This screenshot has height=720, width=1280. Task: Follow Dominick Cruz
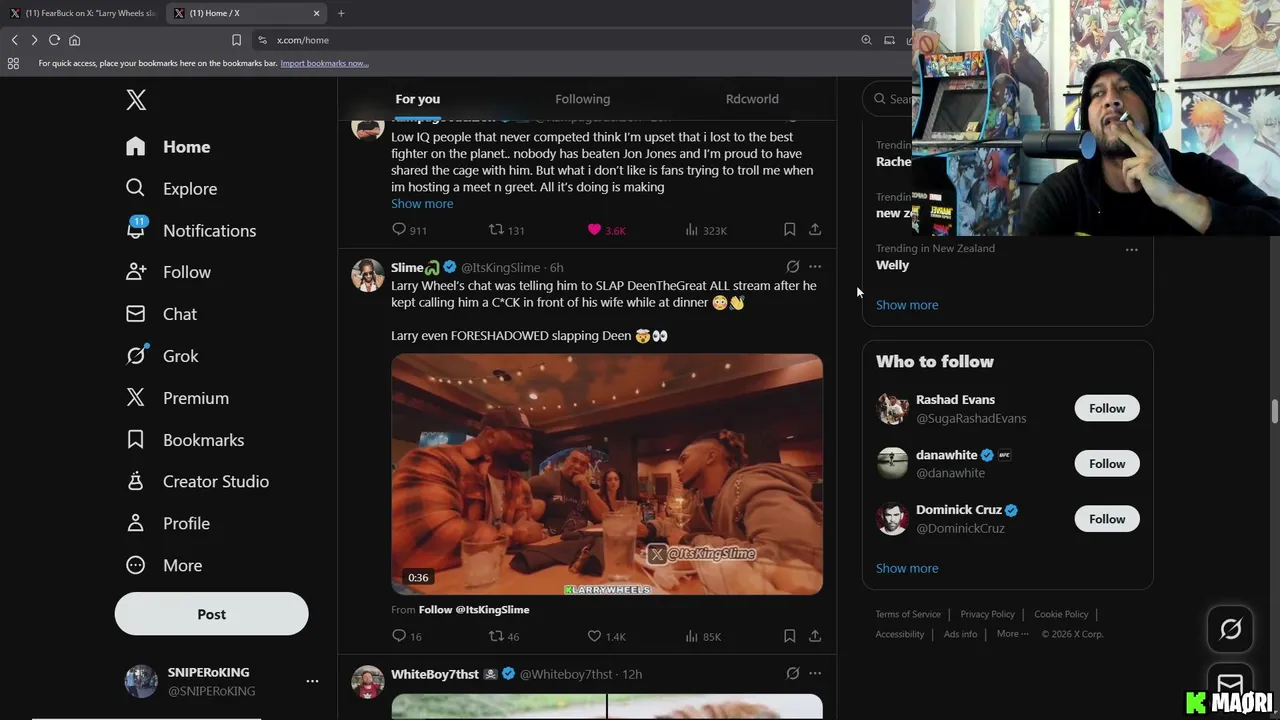click(1107, 519)
